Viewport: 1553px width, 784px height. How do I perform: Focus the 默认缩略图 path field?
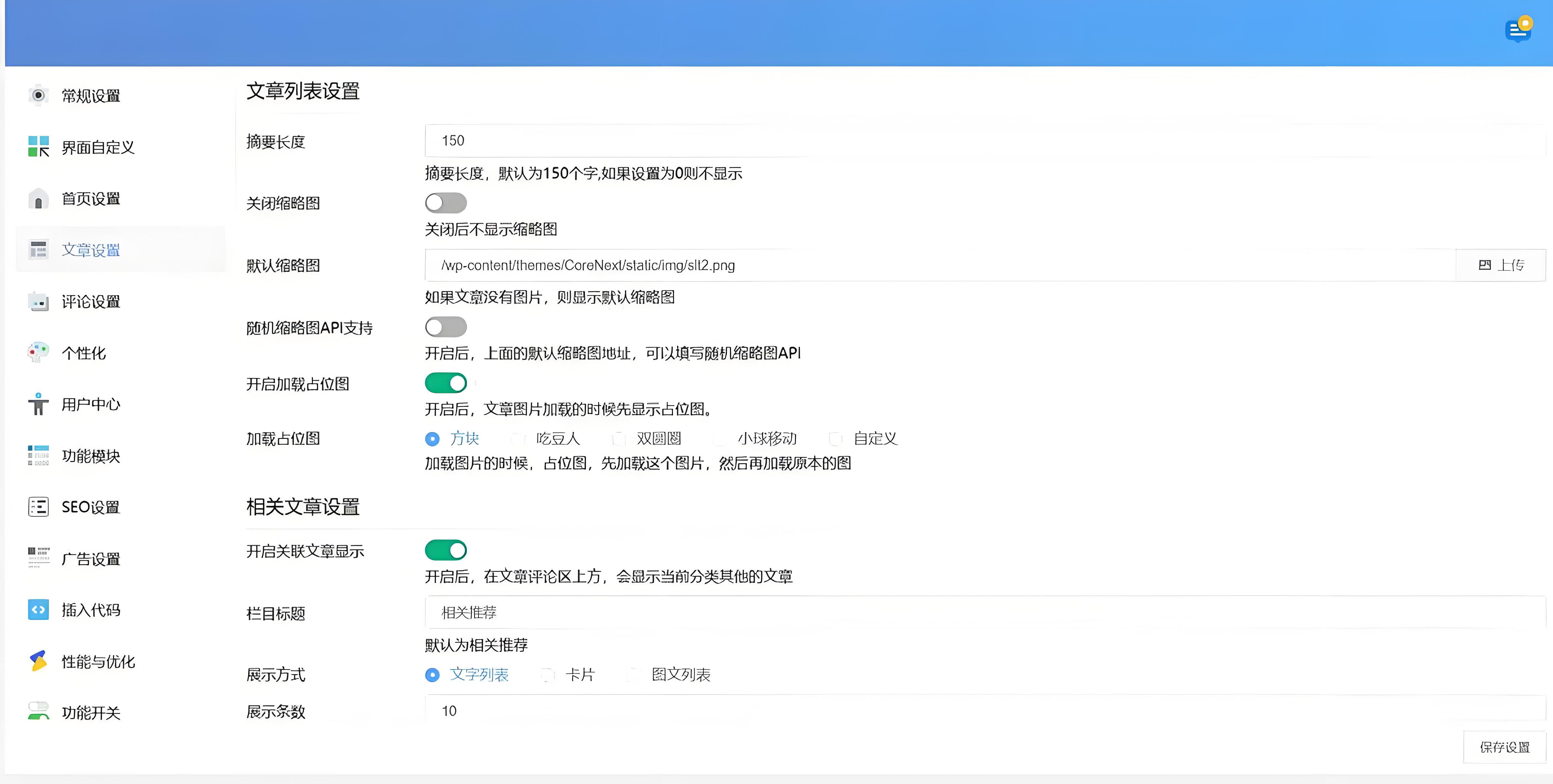pyautogui.click(x=941, y=265)
